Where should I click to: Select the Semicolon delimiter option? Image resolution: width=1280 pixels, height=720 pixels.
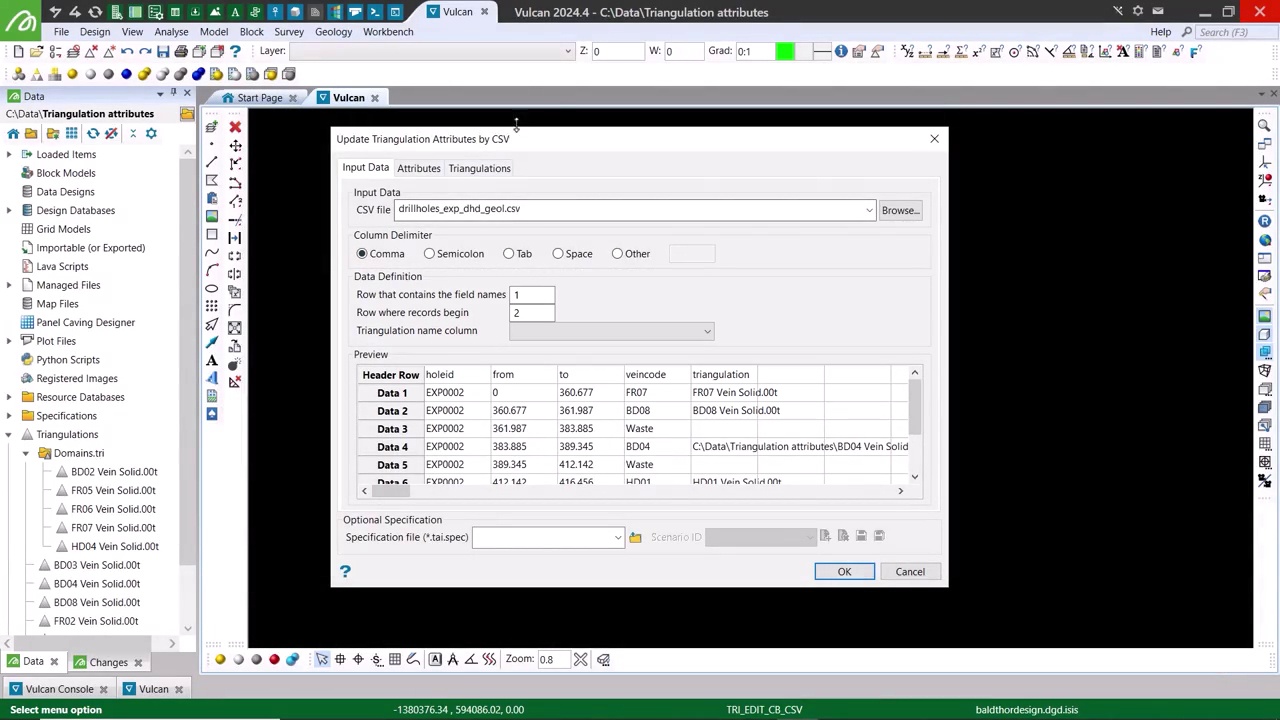pos(429,254)
